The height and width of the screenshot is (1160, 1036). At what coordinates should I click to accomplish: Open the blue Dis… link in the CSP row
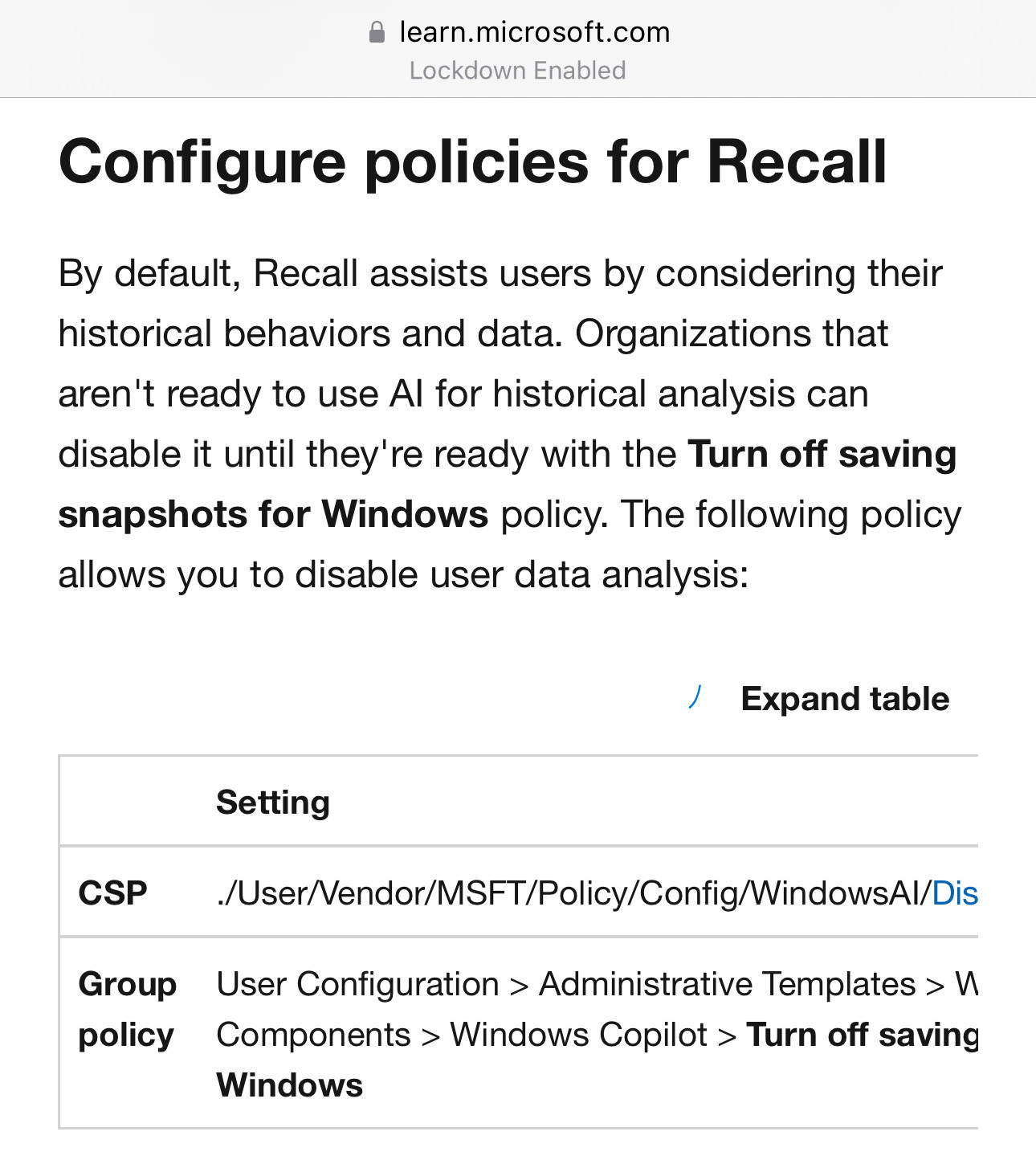(x=954, y=892)
